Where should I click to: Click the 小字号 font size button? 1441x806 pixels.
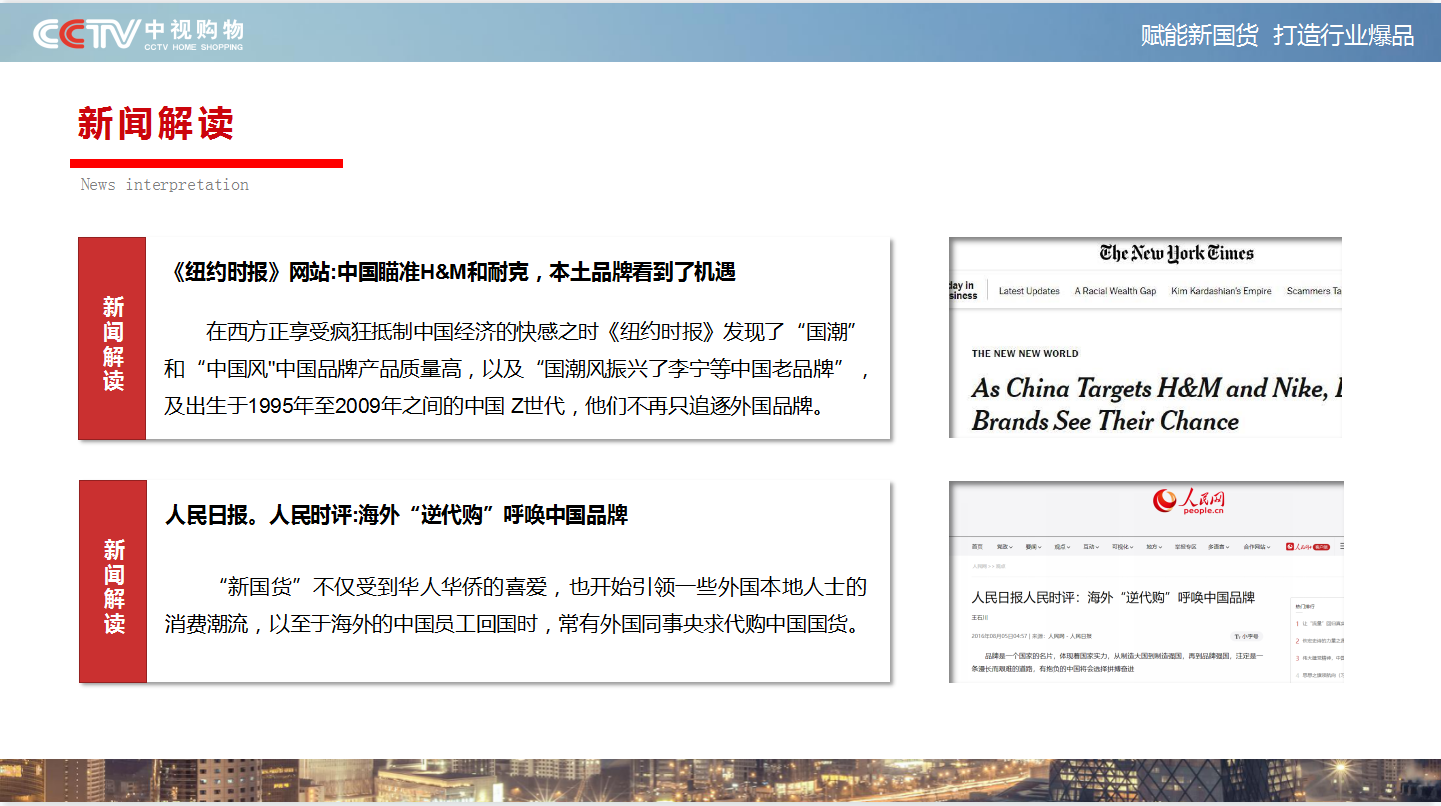click(x=1246, y=636)
